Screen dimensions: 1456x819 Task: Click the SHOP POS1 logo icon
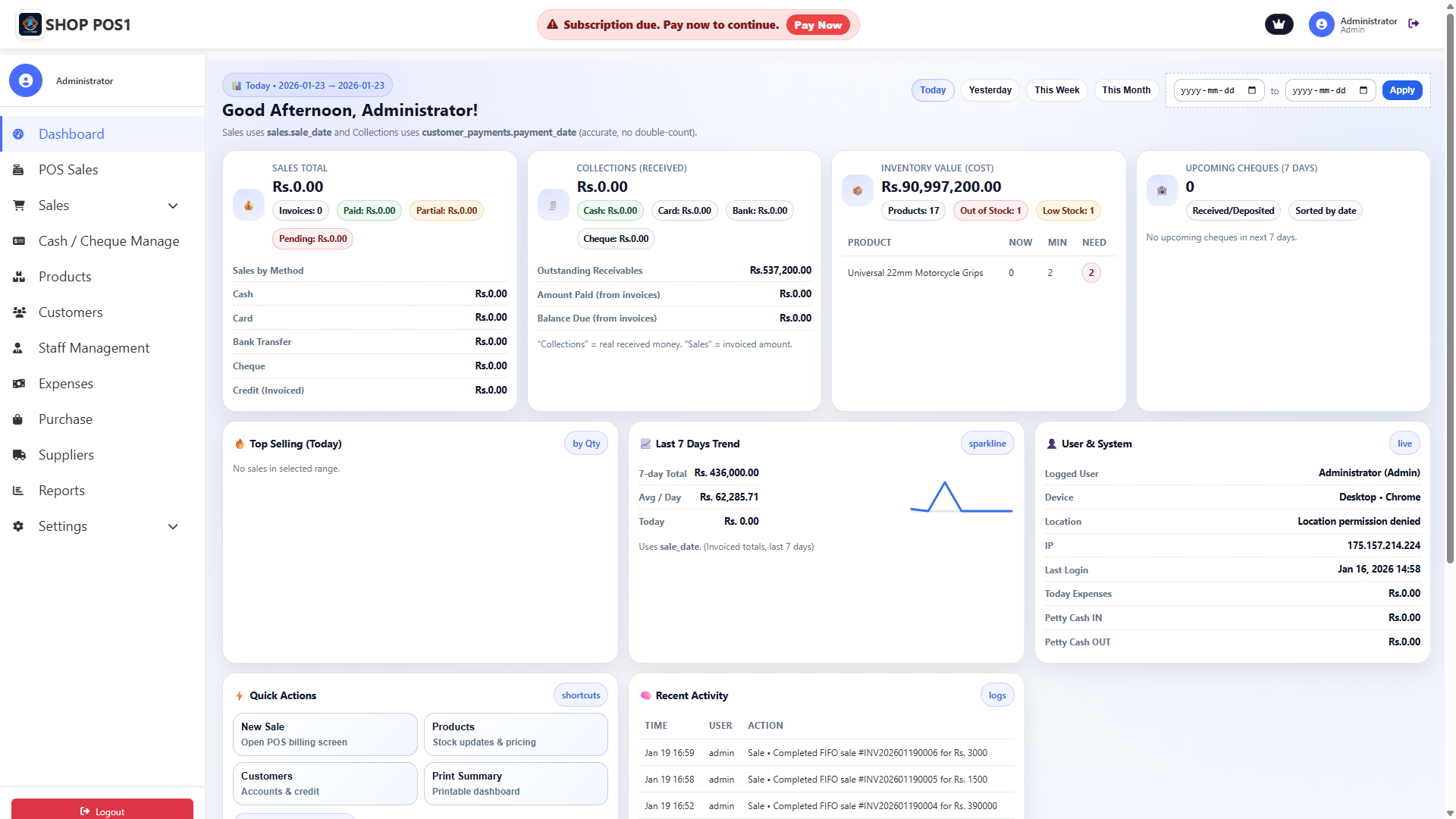[x=30, y=24]
